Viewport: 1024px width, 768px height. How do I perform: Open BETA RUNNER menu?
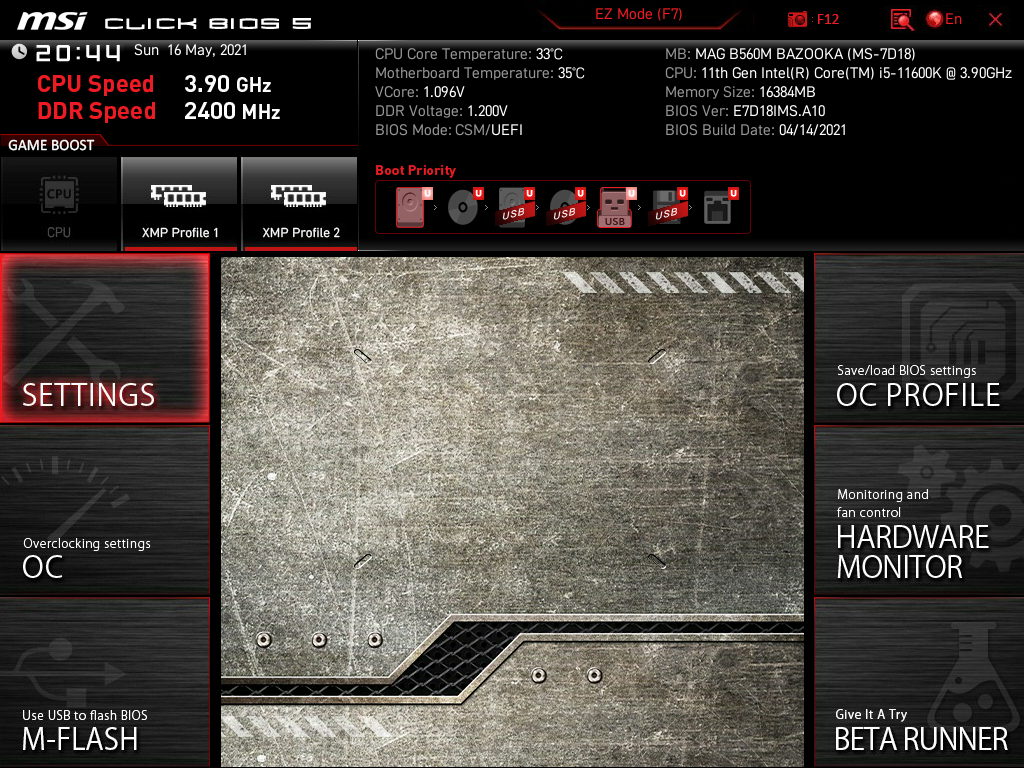pos(919,682)
